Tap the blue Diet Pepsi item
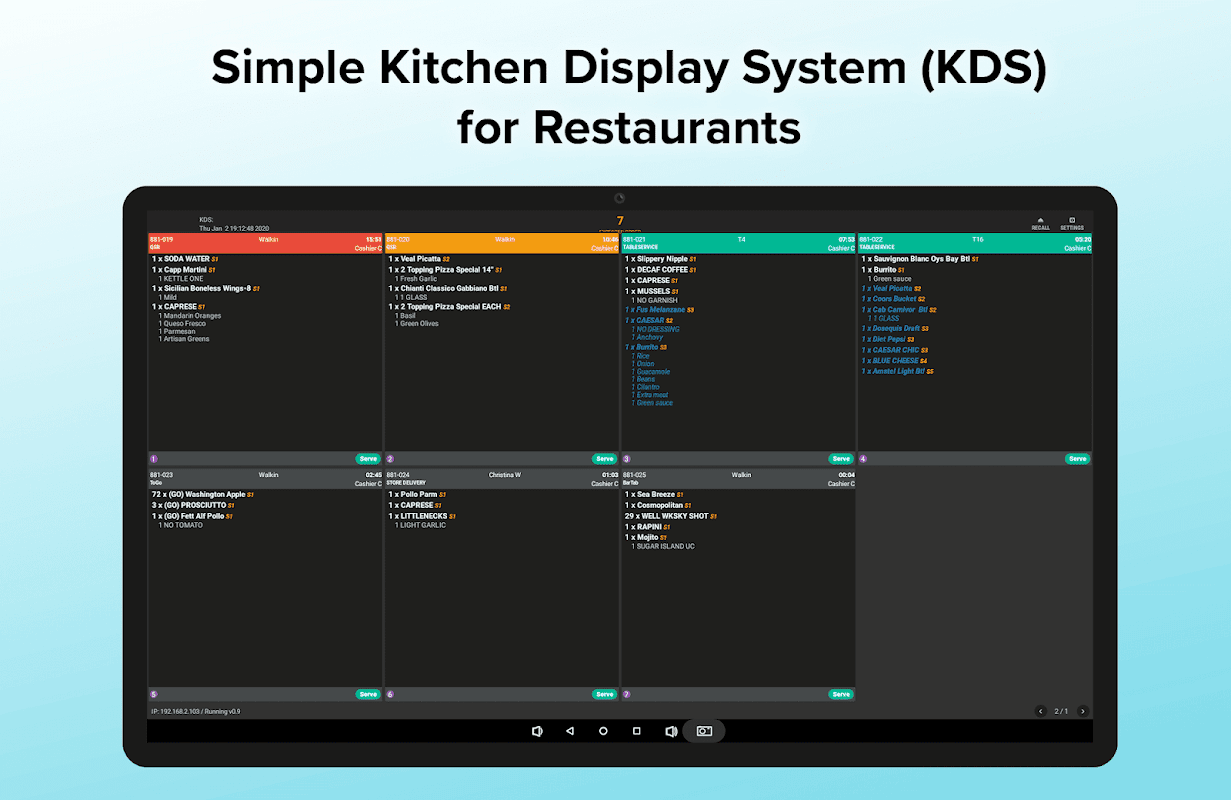The image size is (1231, 800). (888, 339)
